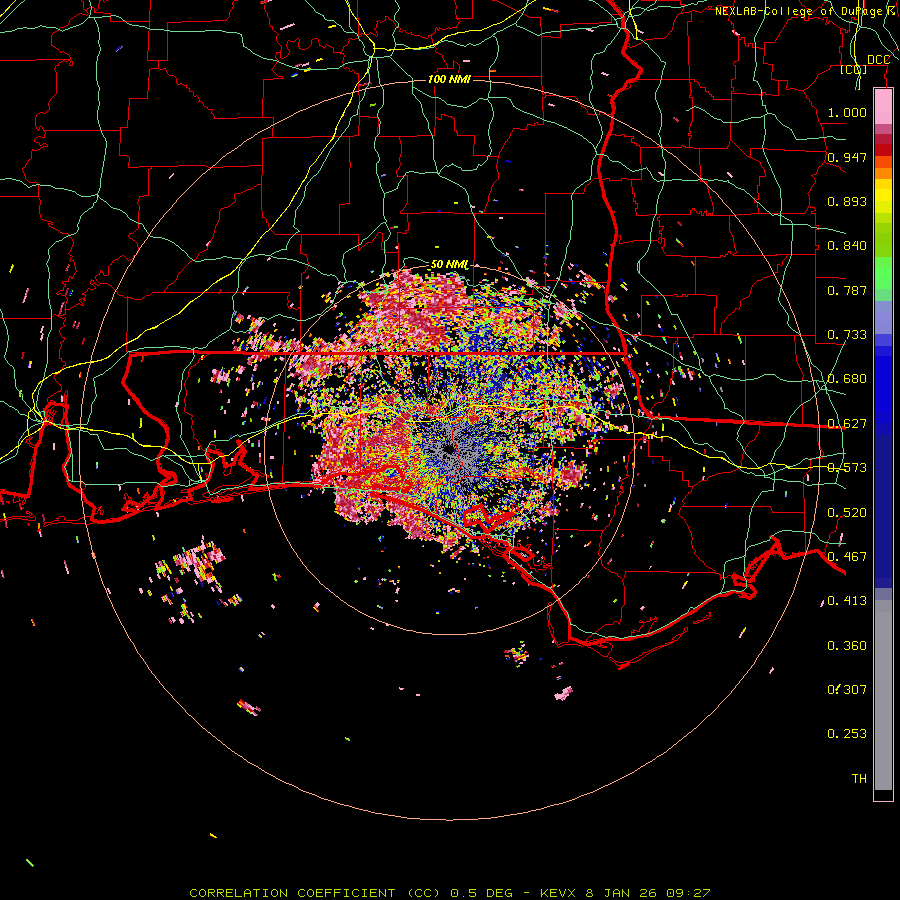900x900 pixels.
Task: Click the 0.840 scale value
Action: pos(847,246)
